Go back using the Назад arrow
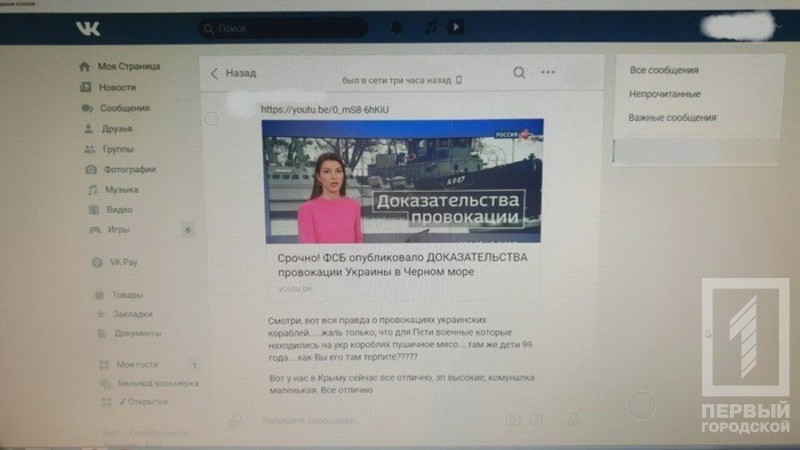This screenshot has width=800, height=450. tap(232, 73)
